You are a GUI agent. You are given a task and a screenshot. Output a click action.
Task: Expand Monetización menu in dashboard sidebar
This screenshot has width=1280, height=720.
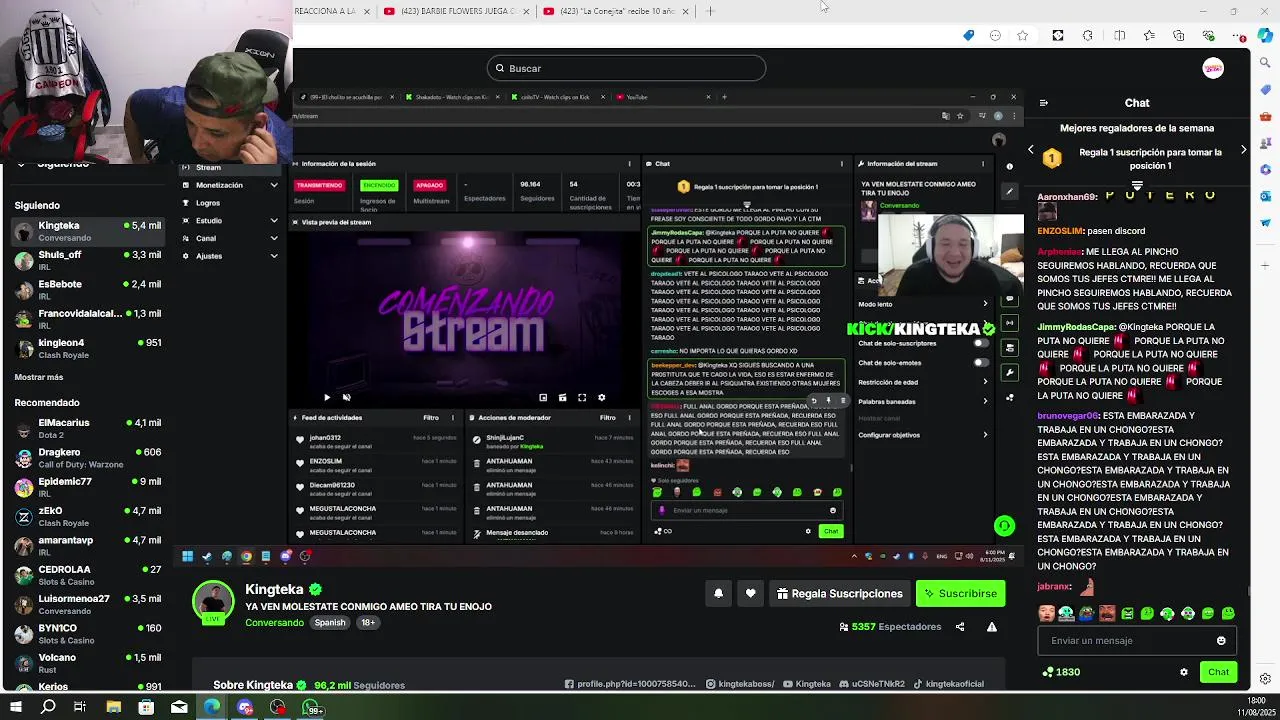[x=229, y=185]
